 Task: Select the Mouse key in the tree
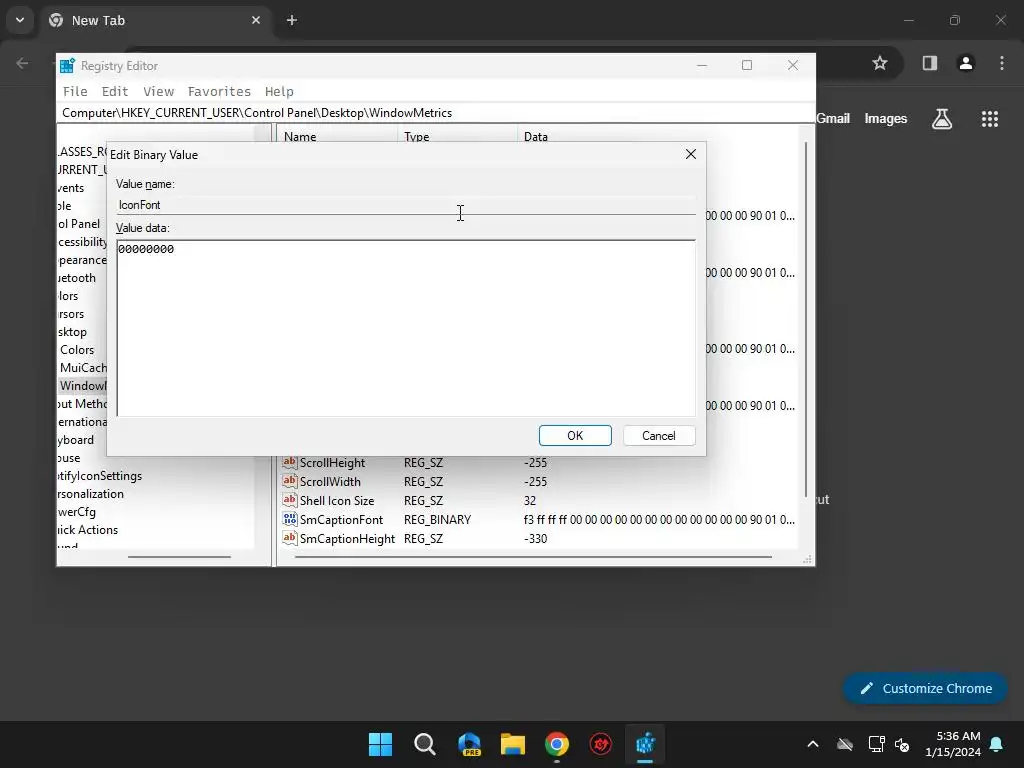coord(69,458)
